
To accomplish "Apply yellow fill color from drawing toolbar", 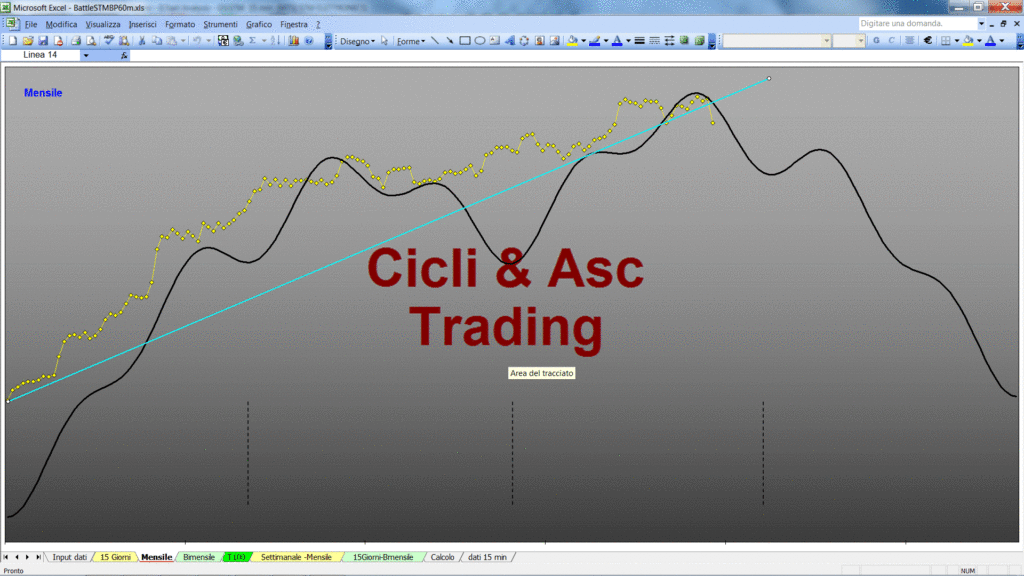I will [573, 40].
